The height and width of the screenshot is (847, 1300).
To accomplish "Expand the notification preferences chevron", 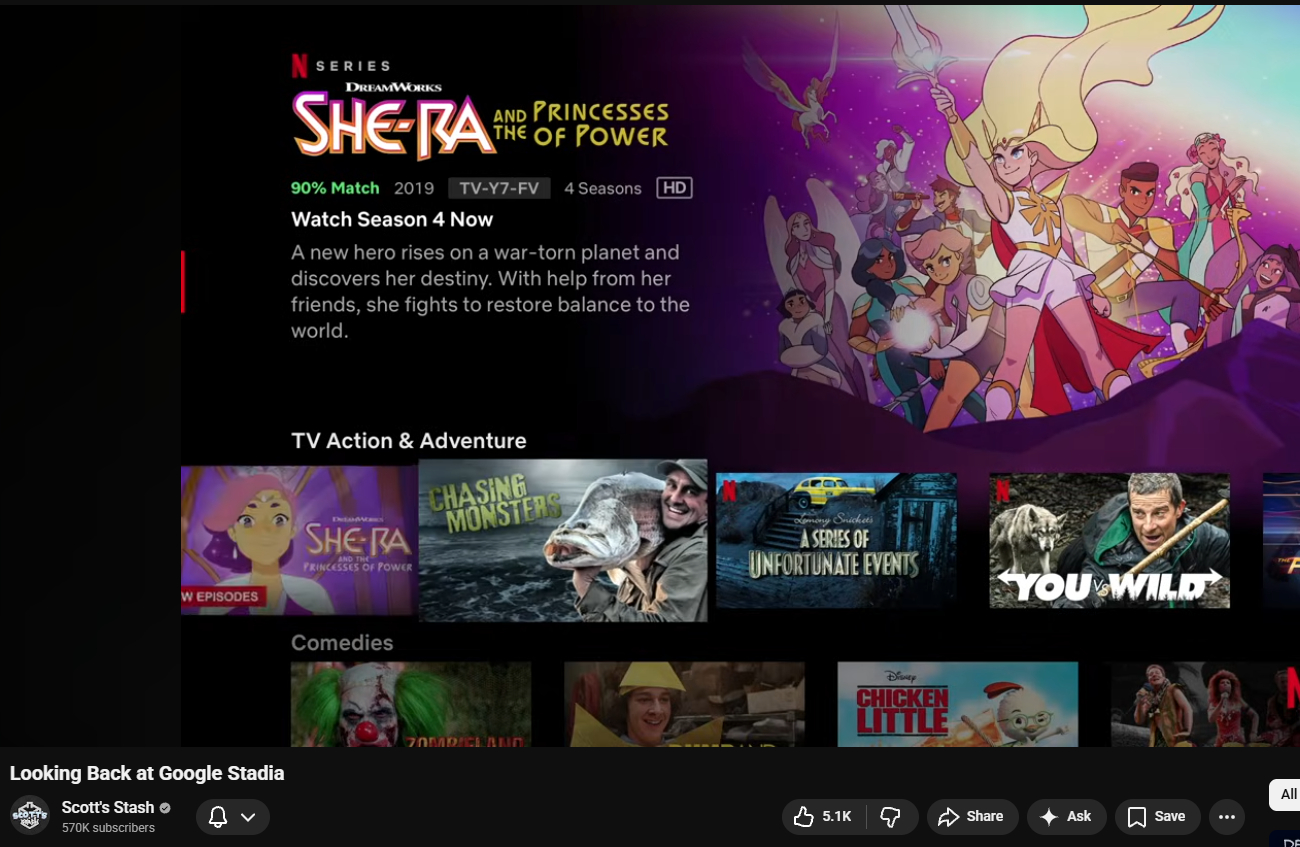I will click(x=248, y=817).
